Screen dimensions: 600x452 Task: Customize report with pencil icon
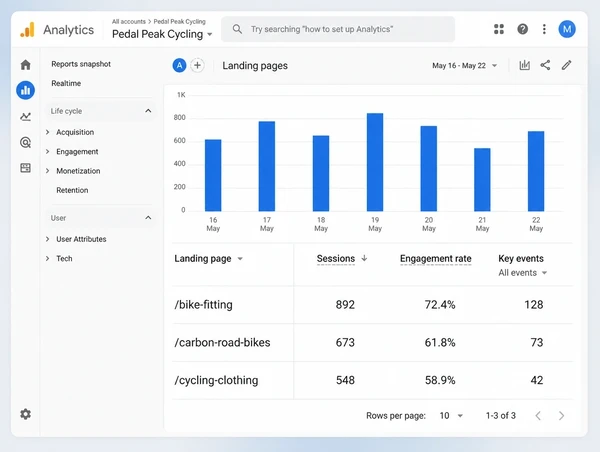pos(566,65)
